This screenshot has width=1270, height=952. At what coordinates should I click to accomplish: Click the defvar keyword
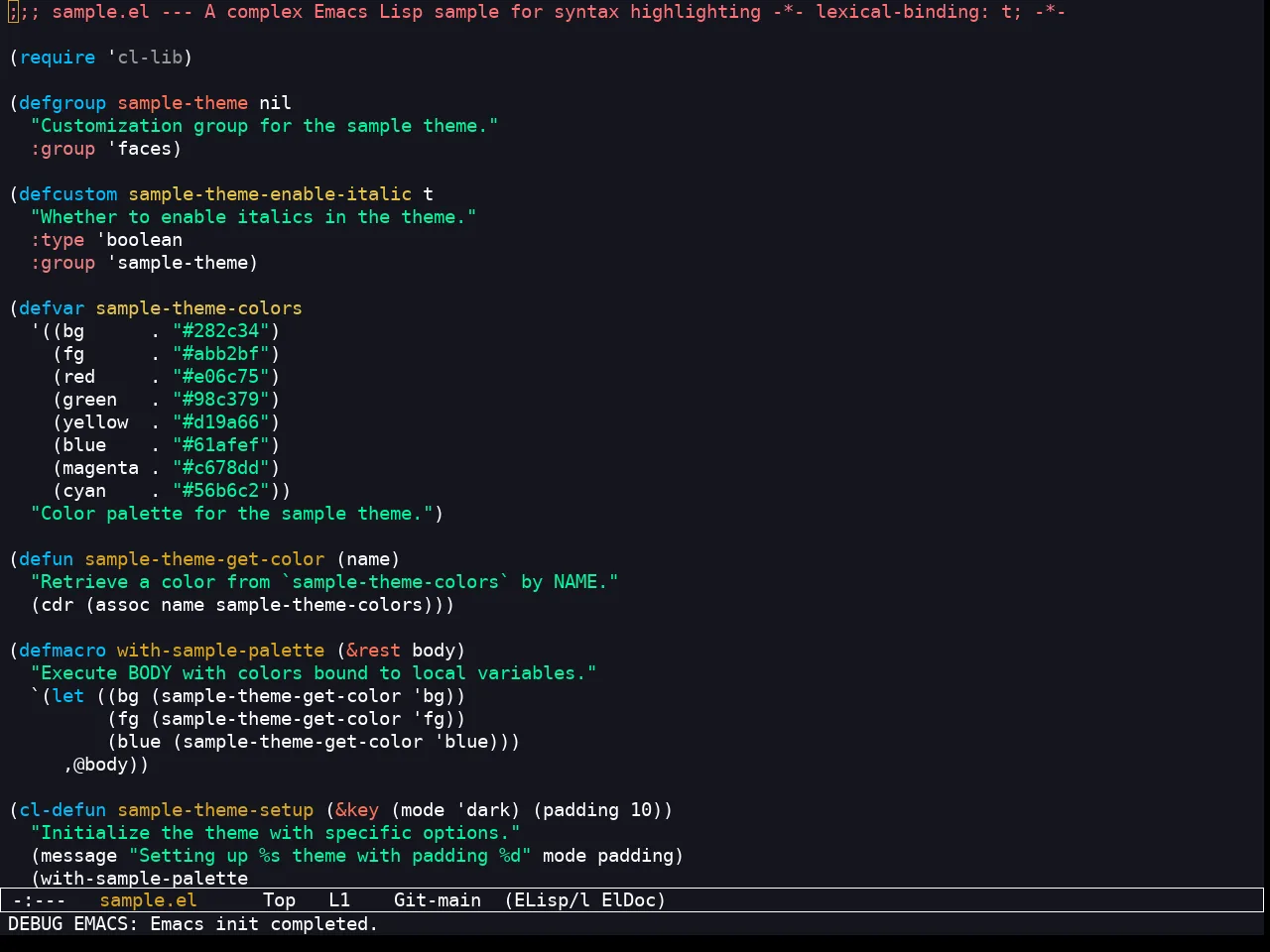[52, 308]
